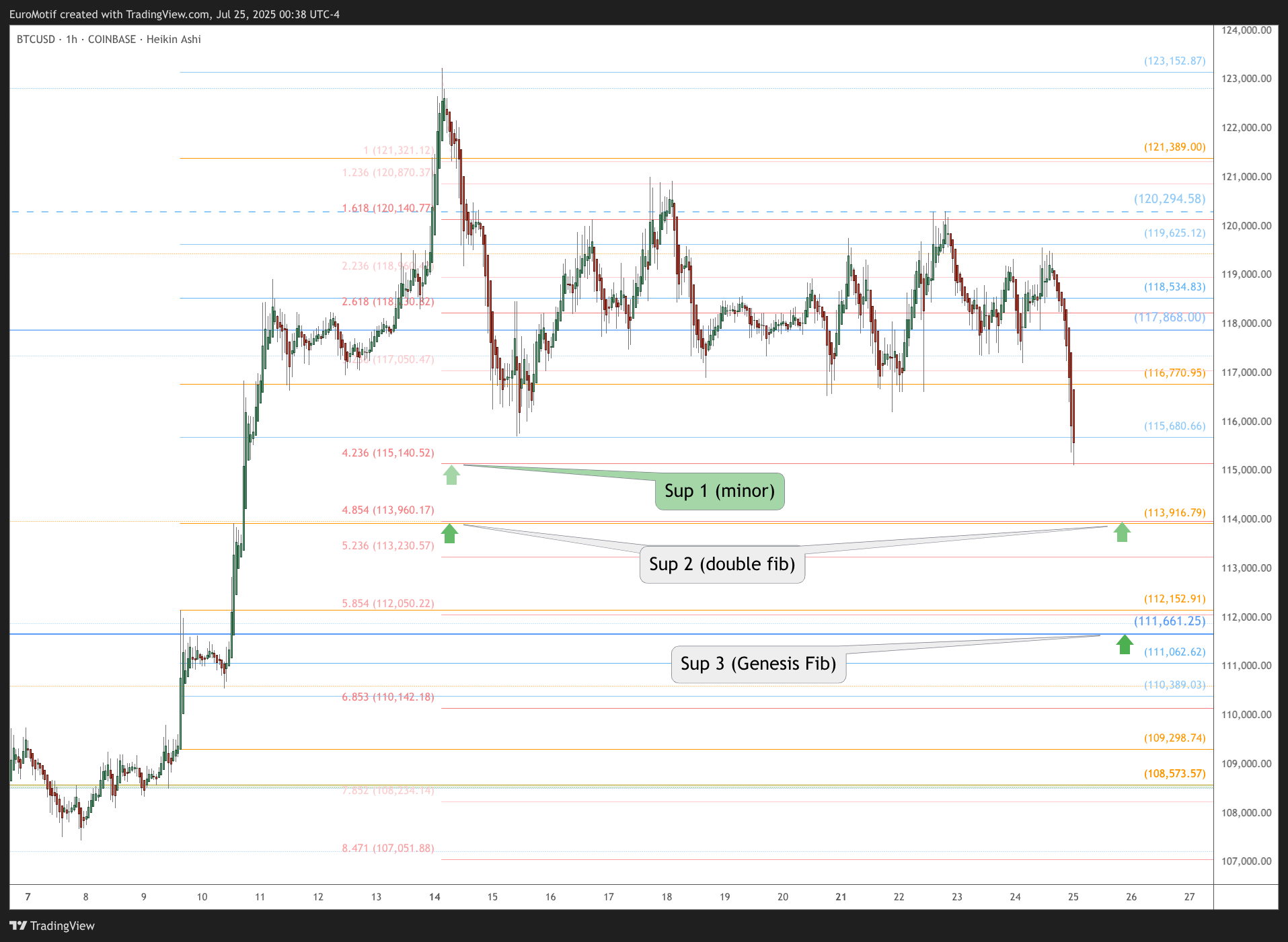Click 122,000.00 on the price axis
Image resolution: width=1288 pixels, height=942 pixels.
(x=1246, y=128)
